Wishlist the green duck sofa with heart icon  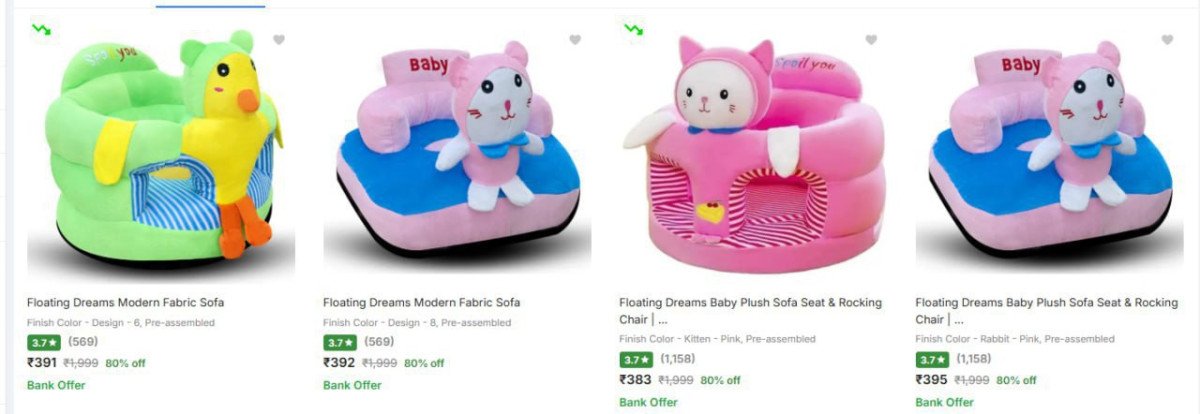[279, 40]
